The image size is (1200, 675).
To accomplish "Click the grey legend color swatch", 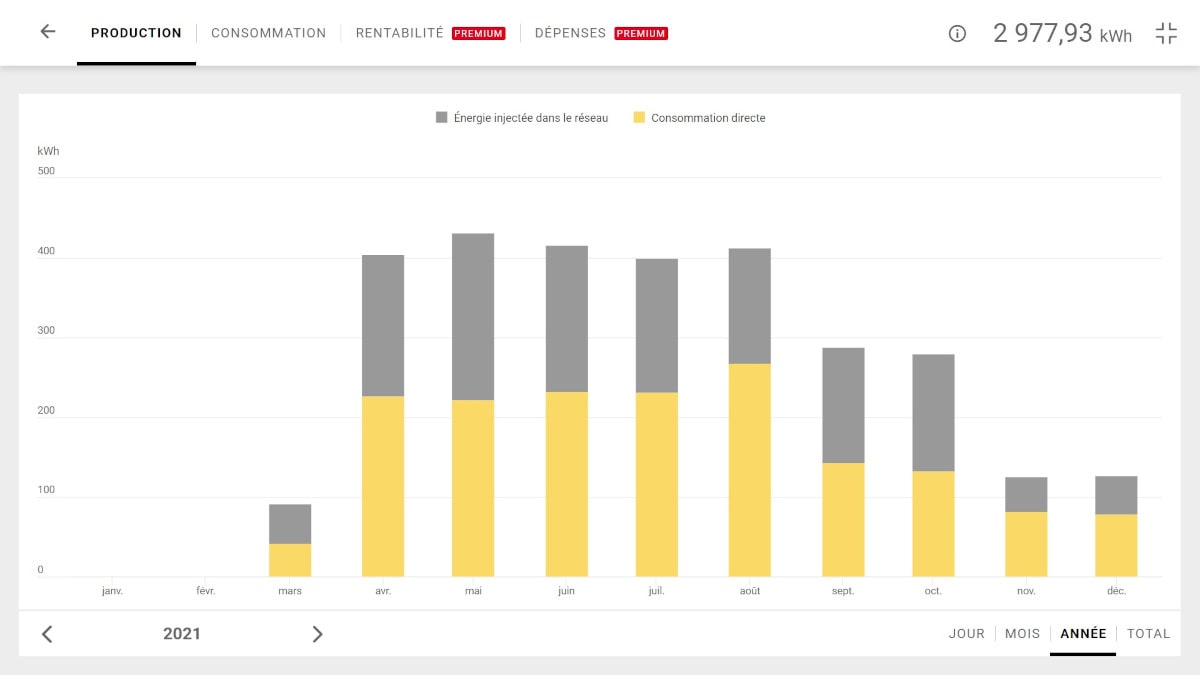I will [442, 118].
